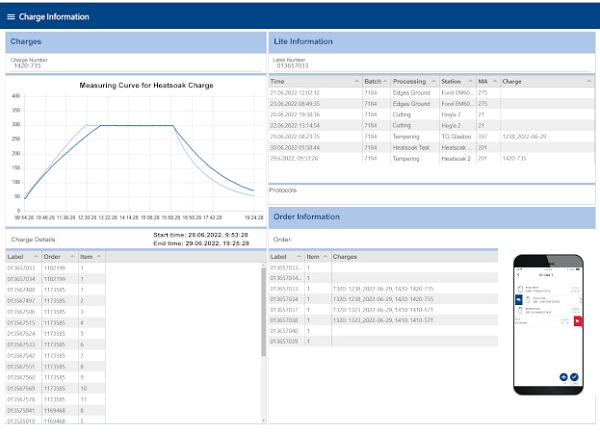Select Charge Details row with label 013657033
Viewport: 600px width, 433px height.
click(55, 268)
